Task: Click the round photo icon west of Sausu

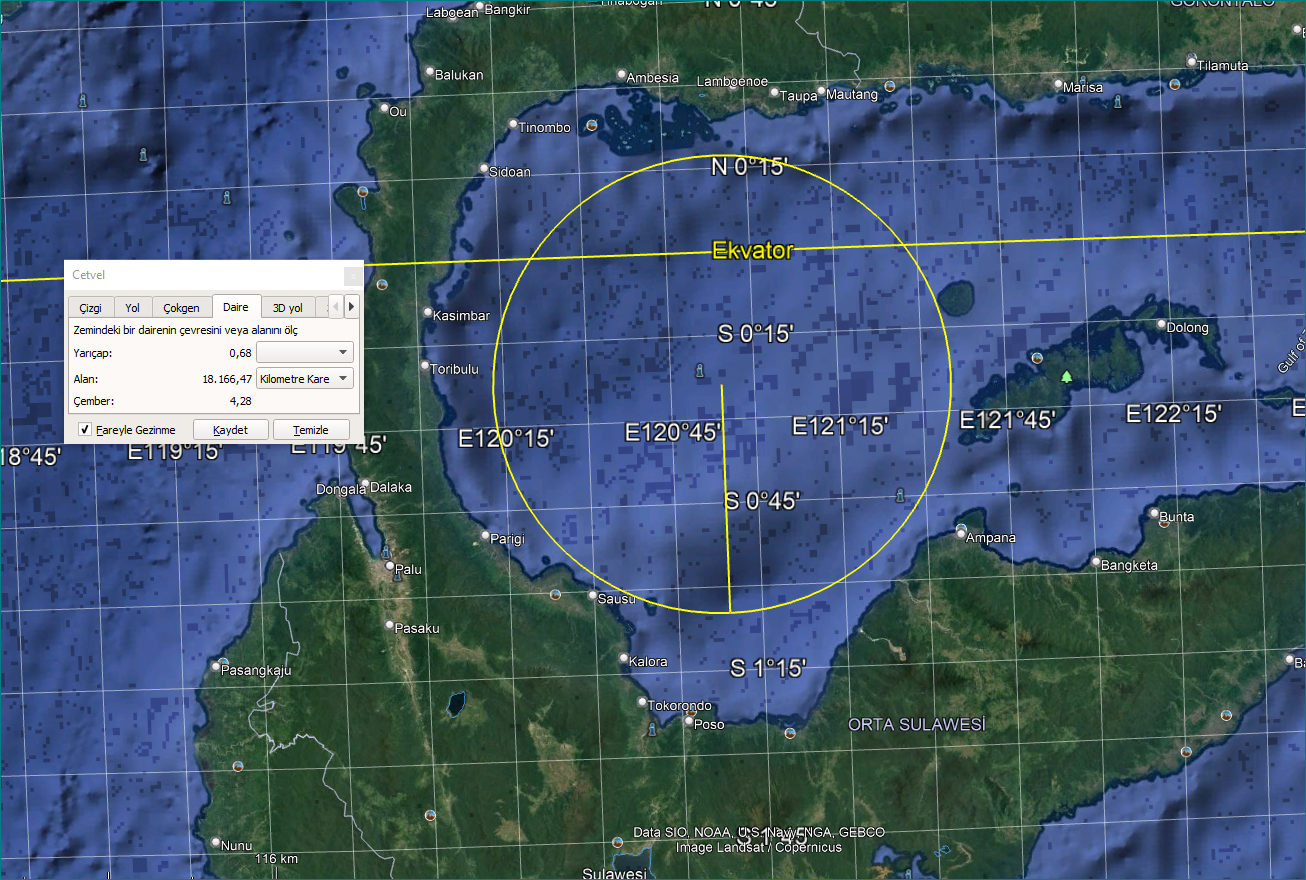Action: click(x=556, y=594)
